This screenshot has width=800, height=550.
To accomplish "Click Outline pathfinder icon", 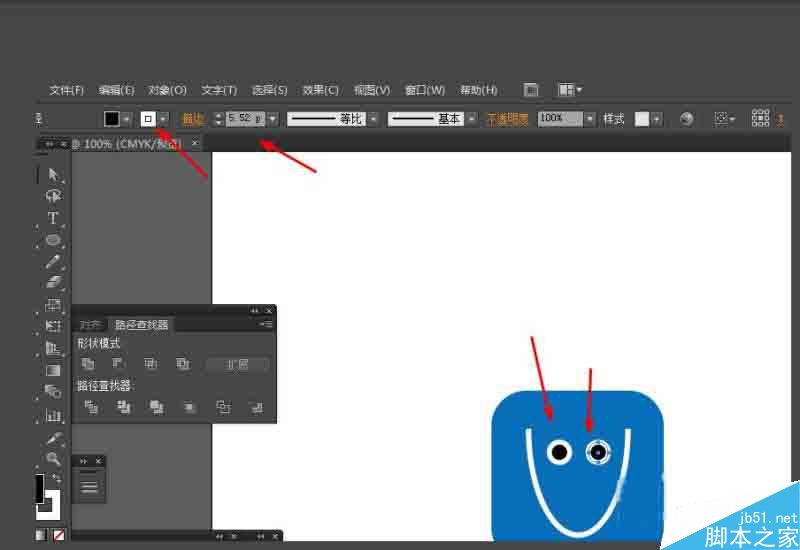I will [x=223, y=407].
